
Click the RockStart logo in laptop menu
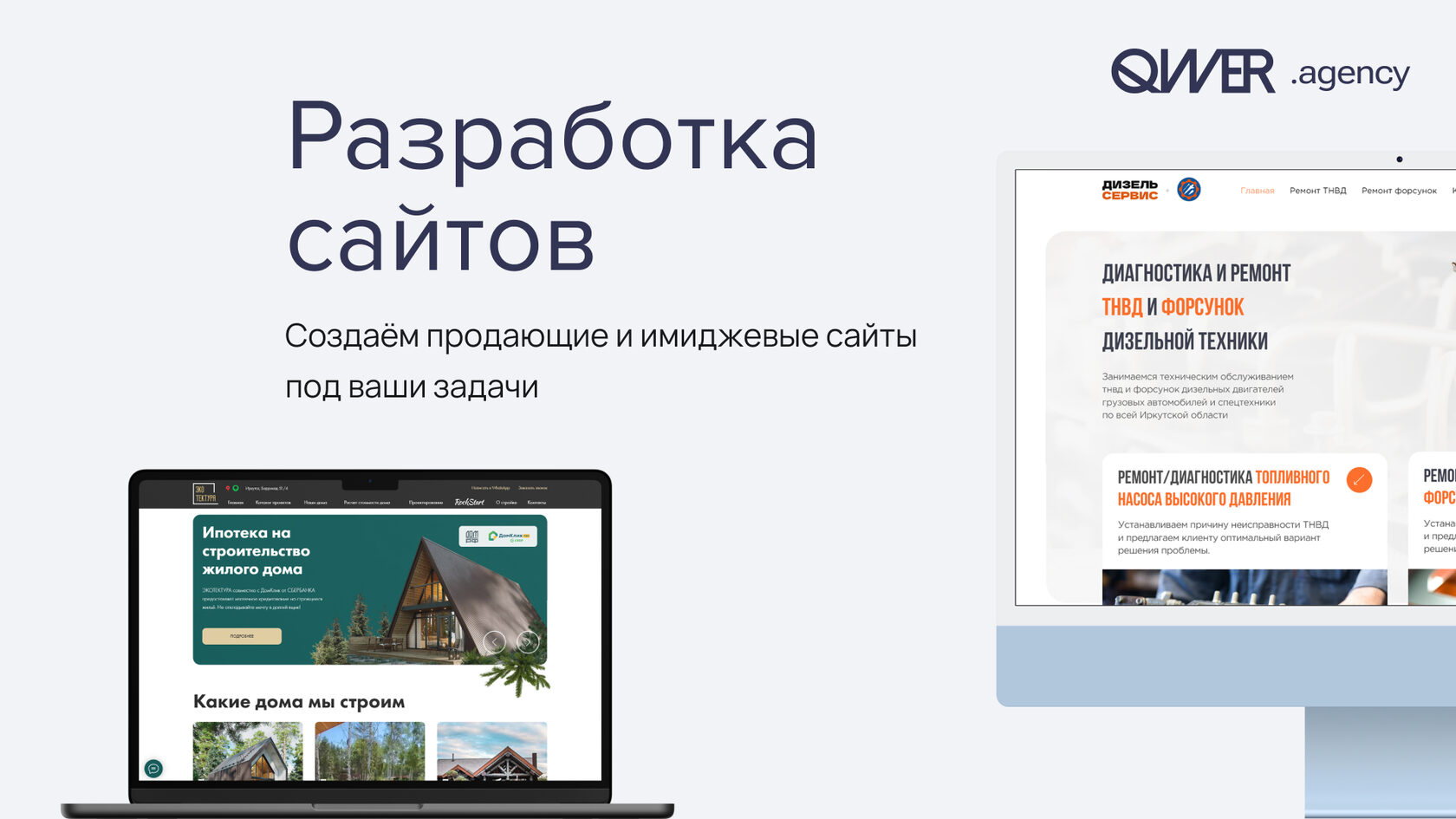(469, 502)
